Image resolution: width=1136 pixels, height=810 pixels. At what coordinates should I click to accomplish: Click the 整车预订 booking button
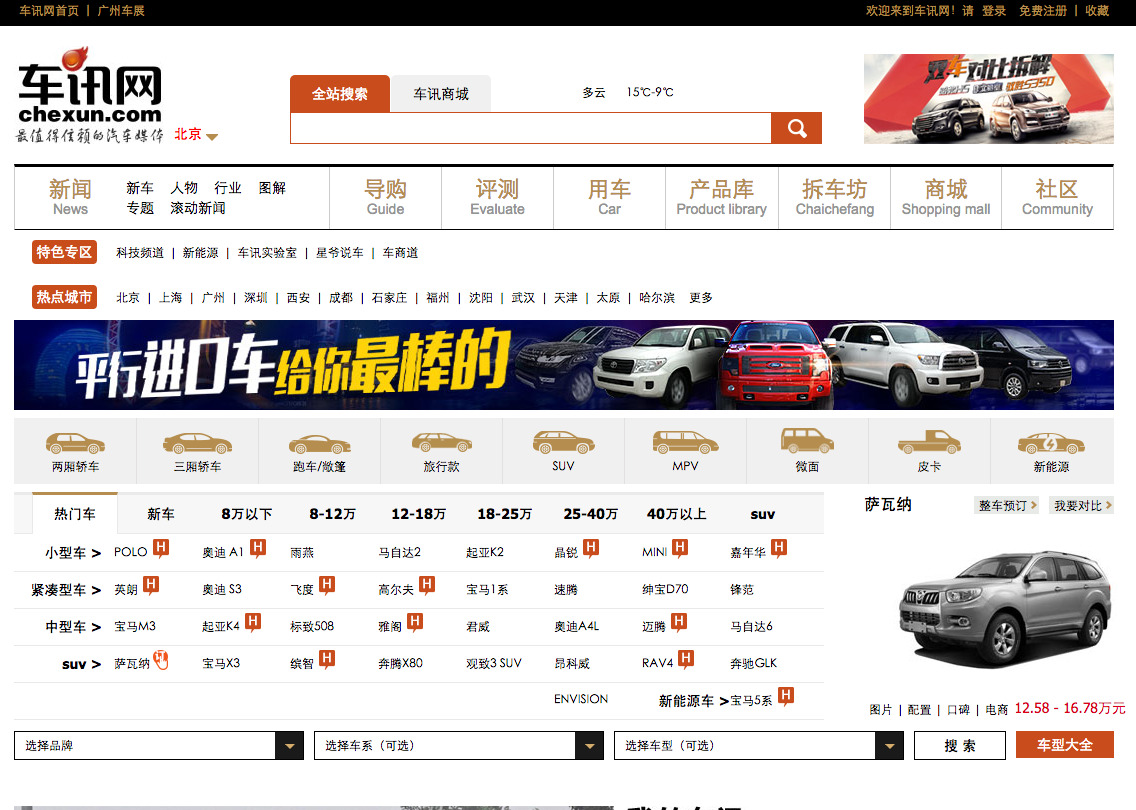[1006, 506]
